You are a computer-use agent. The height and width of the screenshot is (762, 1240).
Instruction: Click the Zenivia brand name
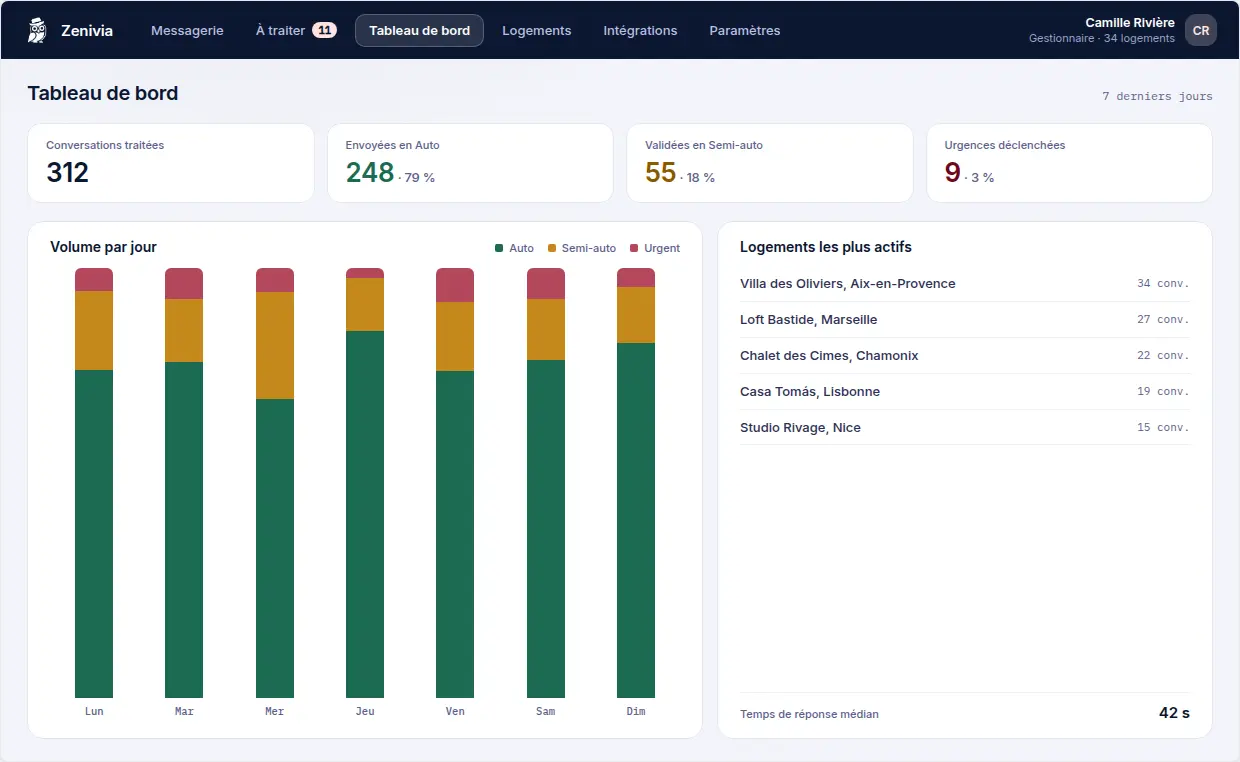pos(87,30)
